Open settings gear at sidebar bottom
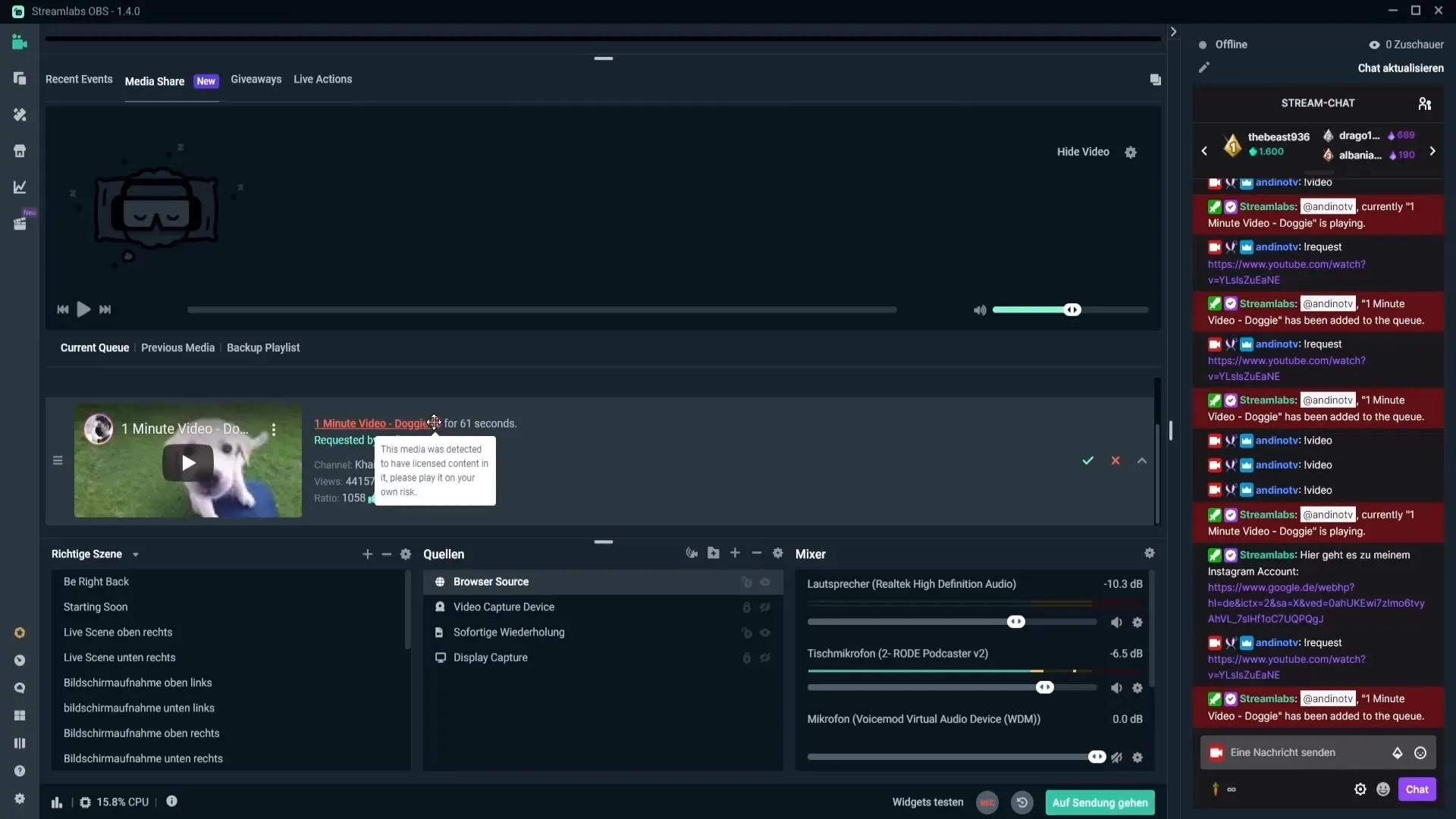The image size is (1456, 819). click(x=20, y=799)
